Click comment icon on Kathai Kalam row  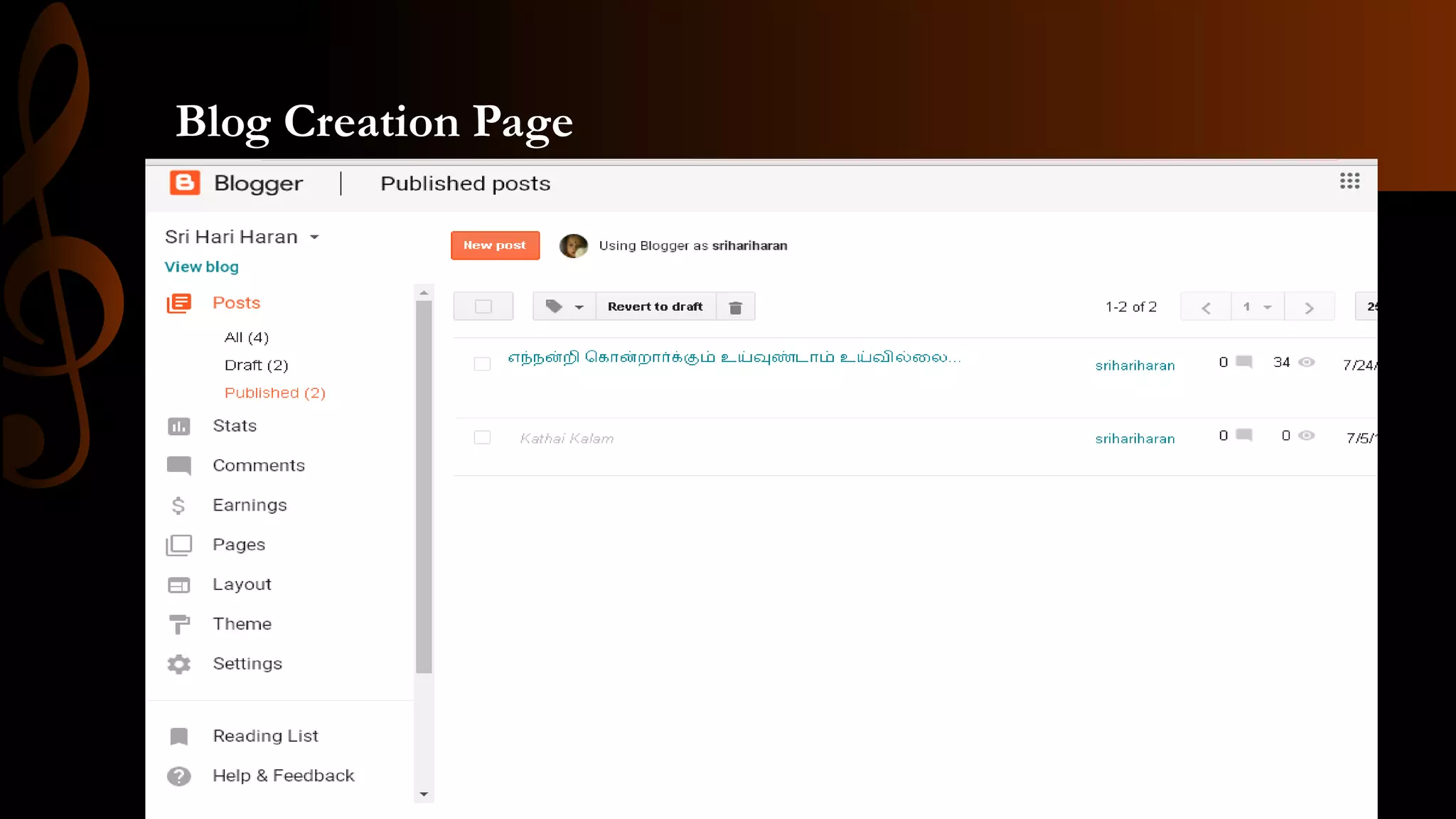tap(1244, 435)
